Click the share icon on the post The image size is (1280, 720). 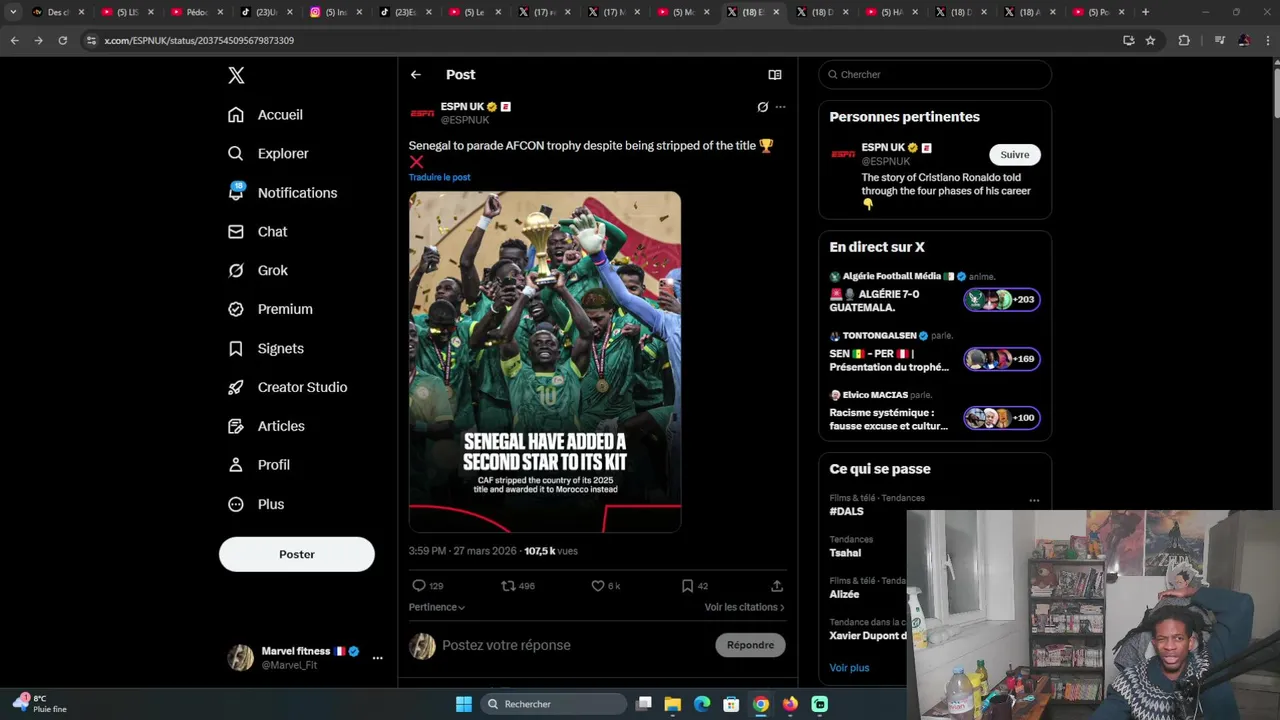pos(777,586)
